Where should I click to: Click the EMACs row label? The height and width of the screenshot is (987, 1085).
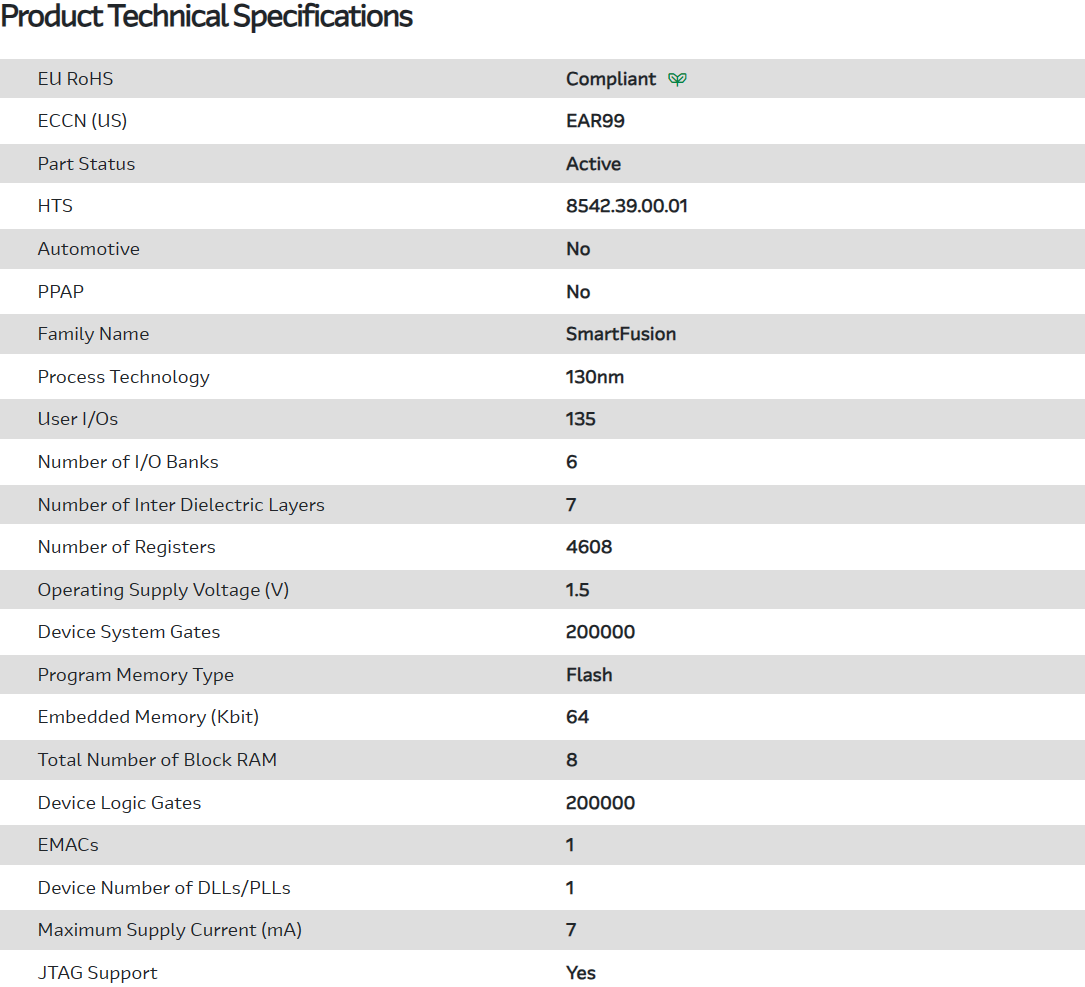[x=68, y=845]
